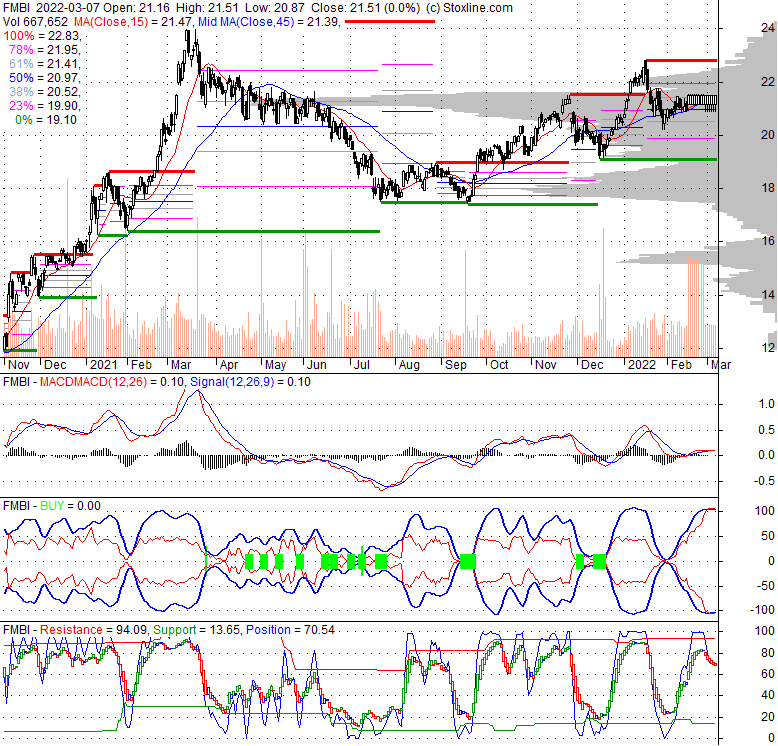Click the 'Vol 667,652' volume readout
The image size is (778, 746).
(35, 22)
